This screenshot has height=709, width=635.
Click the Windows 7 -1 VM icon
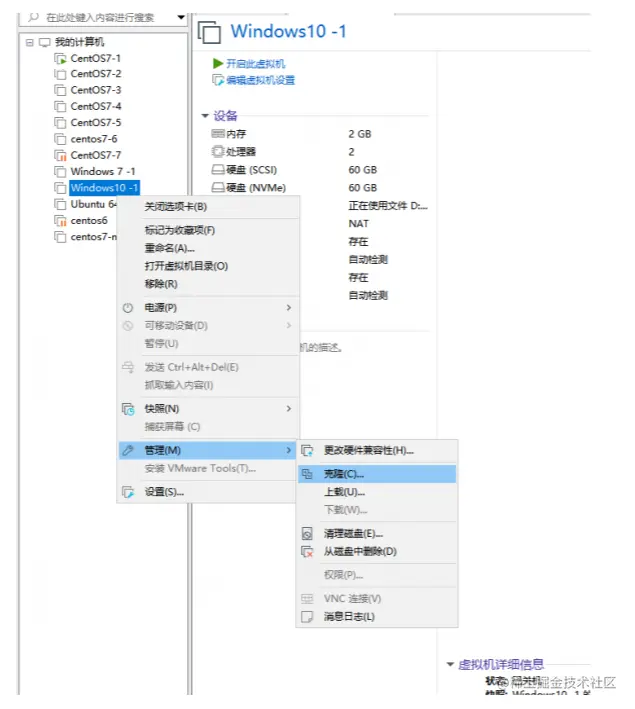[60, 172]
